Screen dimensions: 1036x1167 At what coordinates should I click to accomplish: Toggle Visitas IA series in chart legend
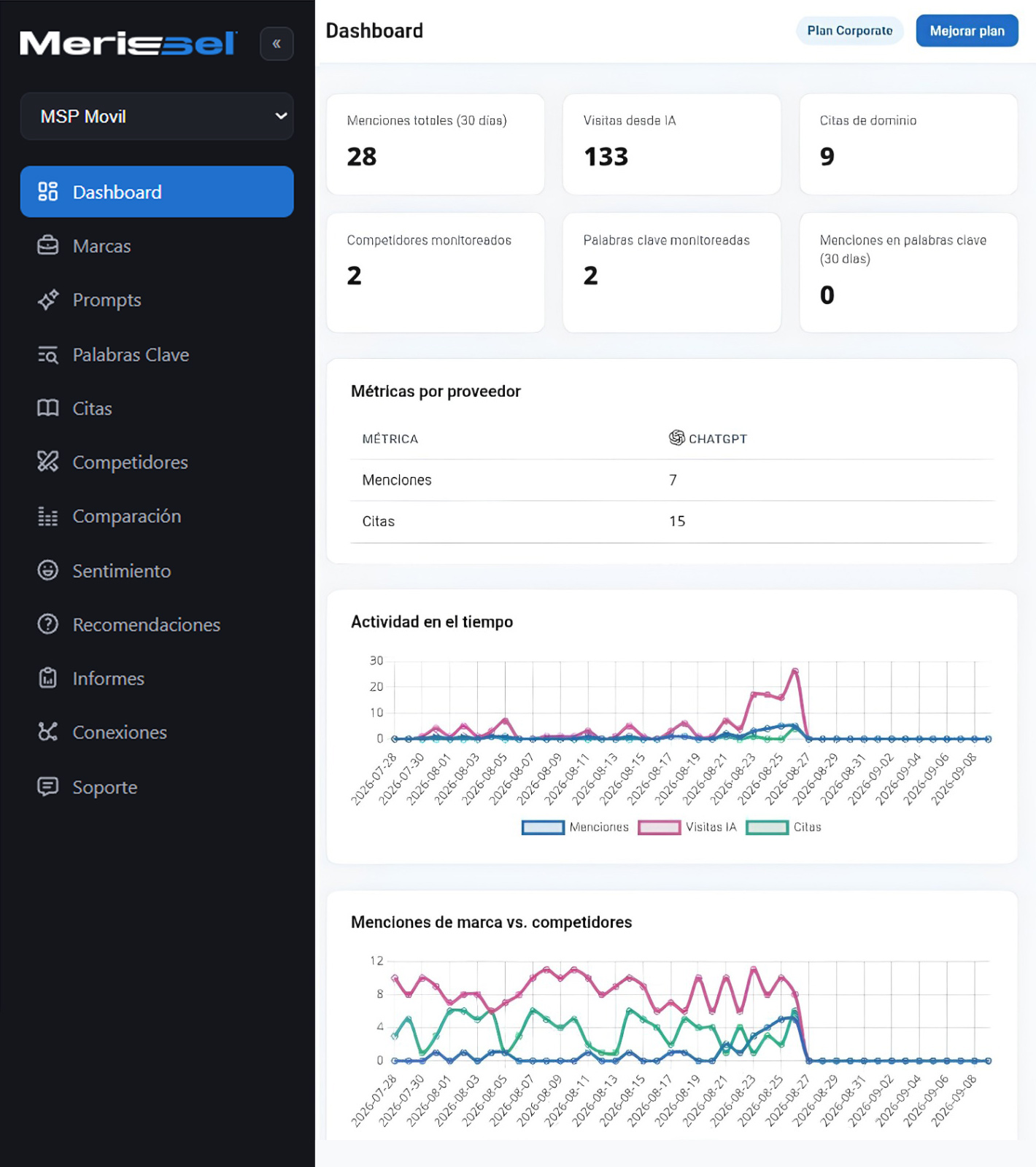click(x=687, y=827)
